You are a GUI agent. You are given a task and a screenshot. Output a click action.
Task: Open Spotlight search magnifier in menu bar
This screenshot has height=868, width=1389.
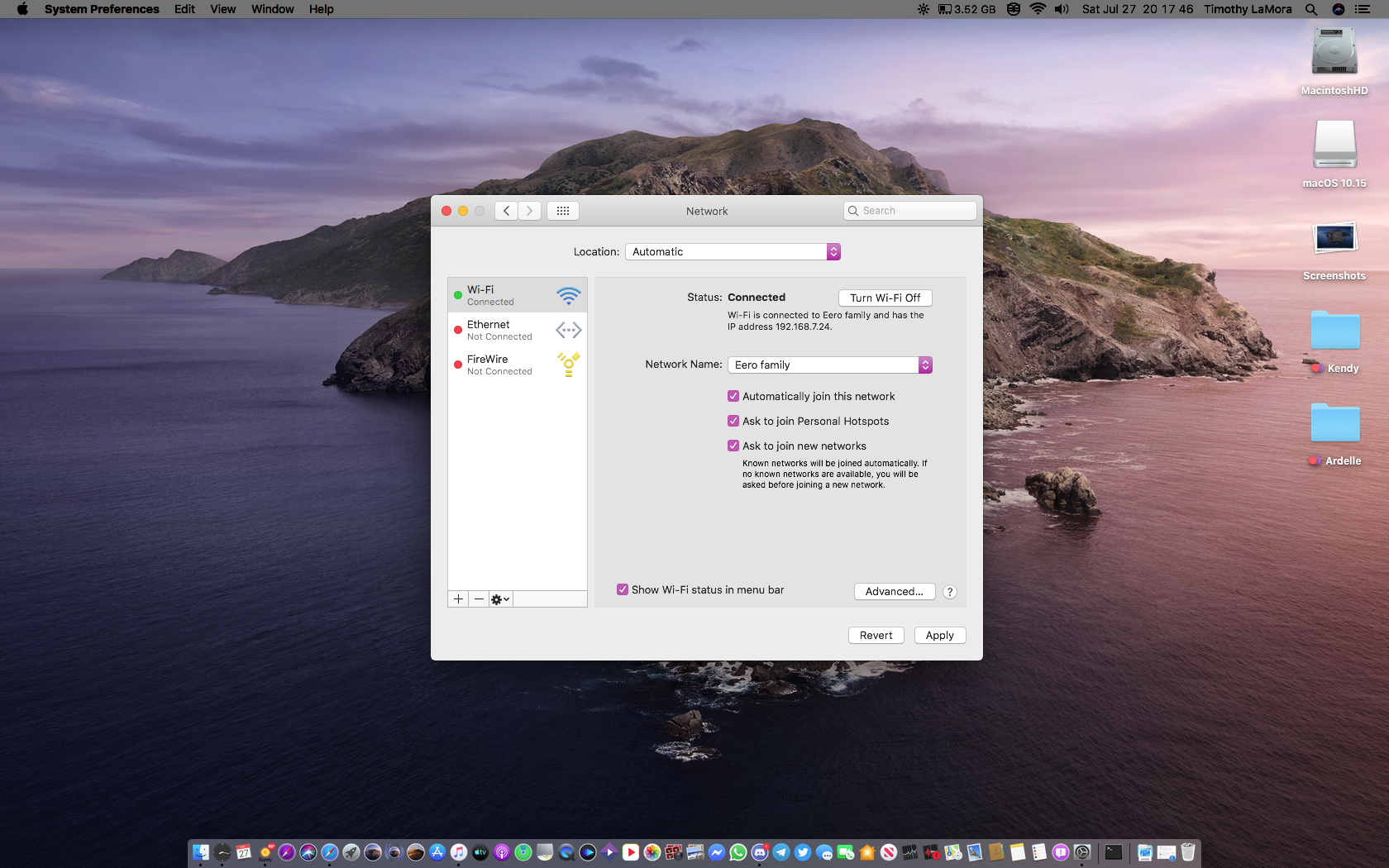[1311, 9]
